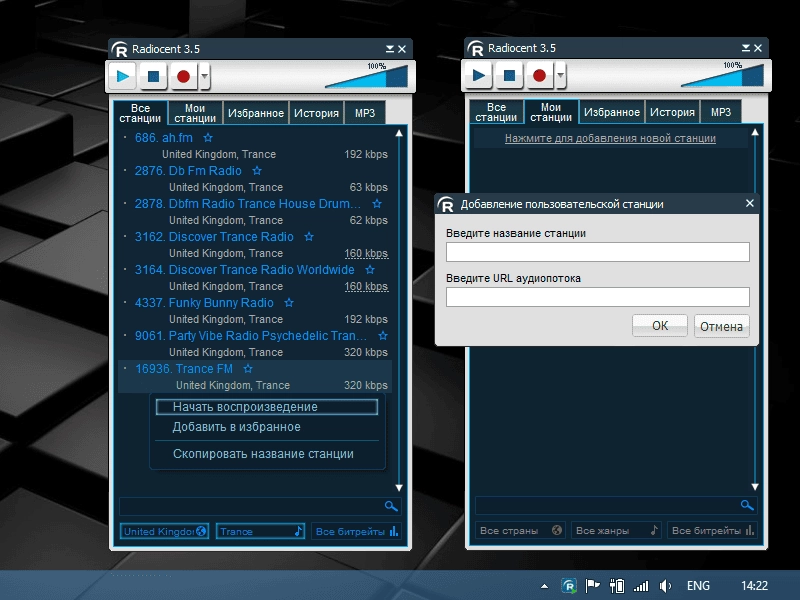Click scroll down arrow in right window list
This screenshot has height=600, width=800.
pyautogui.click(x=755, y=487)
